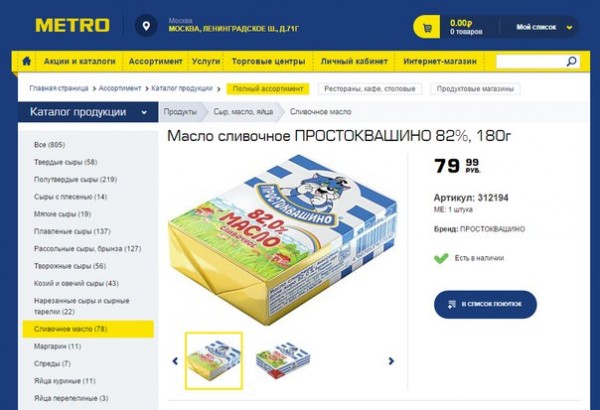Open the 'Маргарин (11)' category
The width and height of the screenshot is (600, 410).
tap(57, 346)
